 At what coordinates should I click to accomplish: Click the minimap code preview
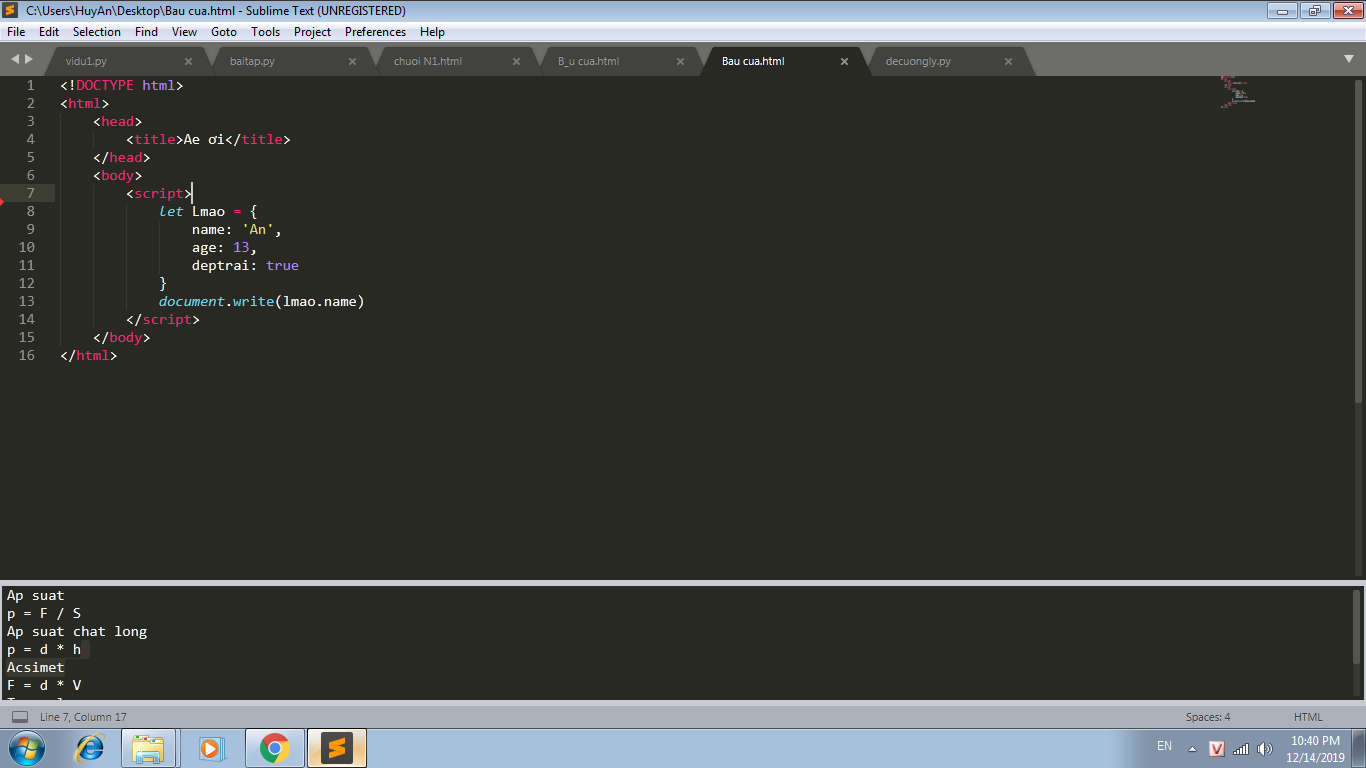(x=1237, y=92)
